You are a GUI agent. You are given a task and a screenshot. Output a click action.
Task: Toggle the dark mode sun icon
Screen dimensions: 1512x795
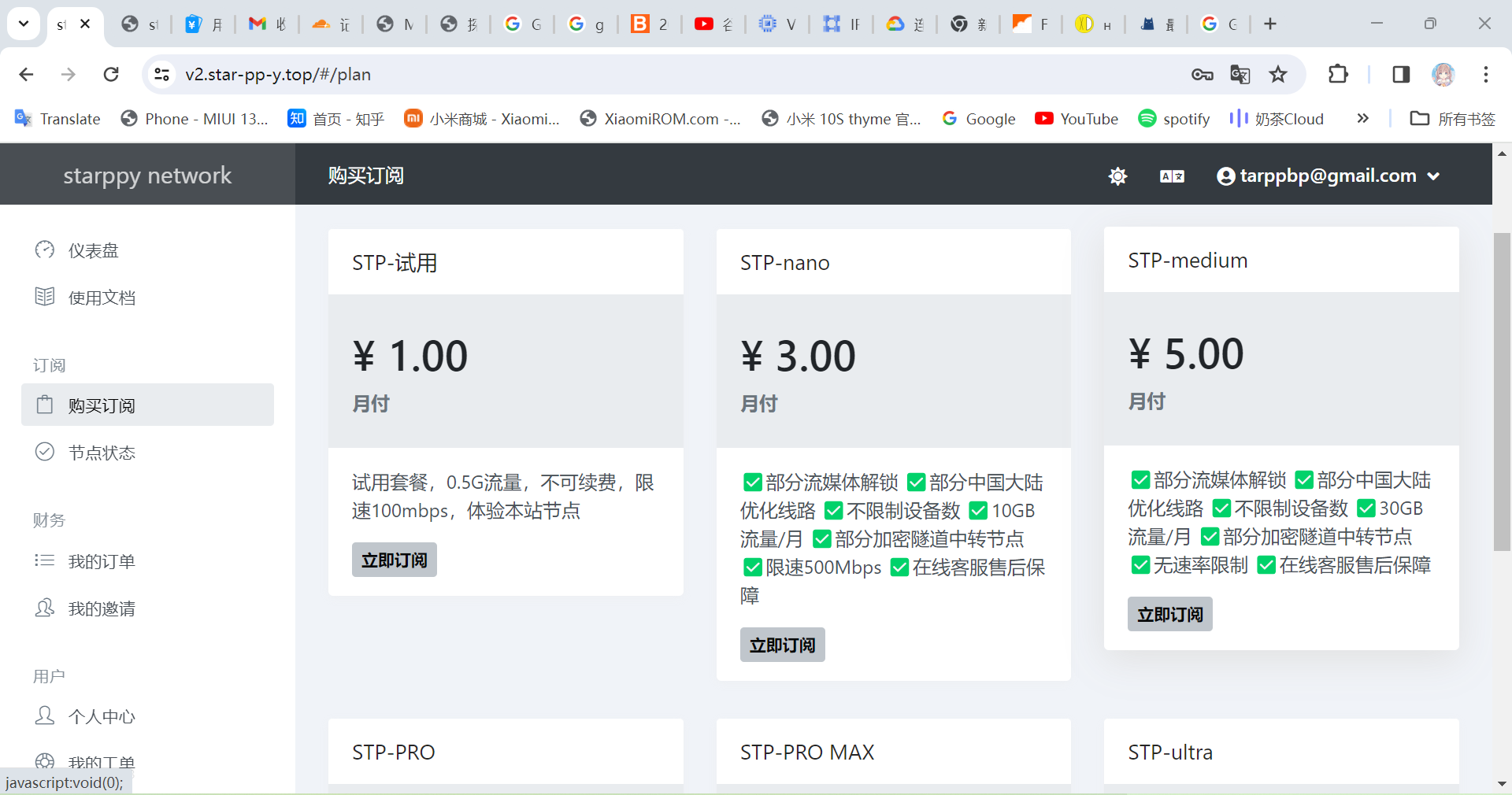tap(1117, 176)
